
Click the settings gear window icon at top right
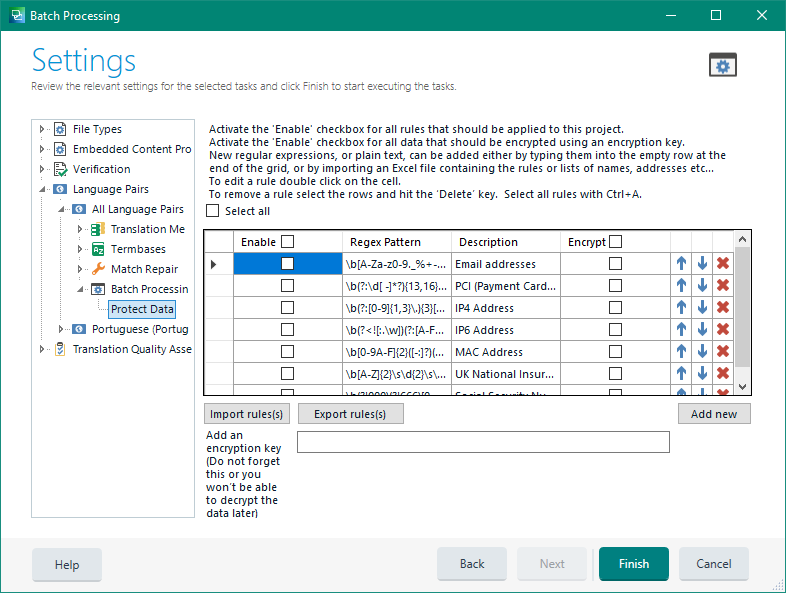[722, 65]
